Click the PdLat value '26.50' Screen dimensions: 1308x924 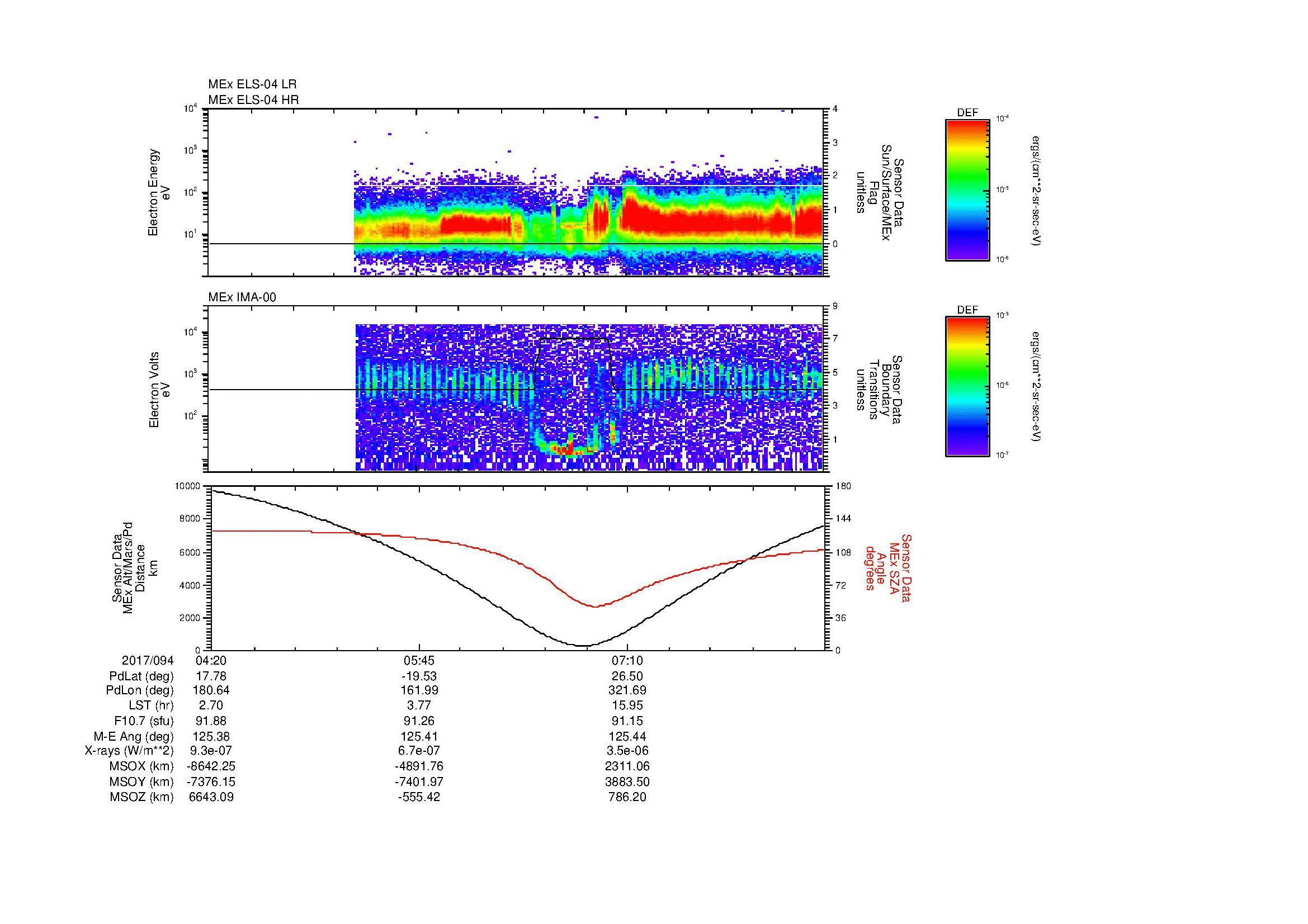pyautogui.click(x=627, y=676)
